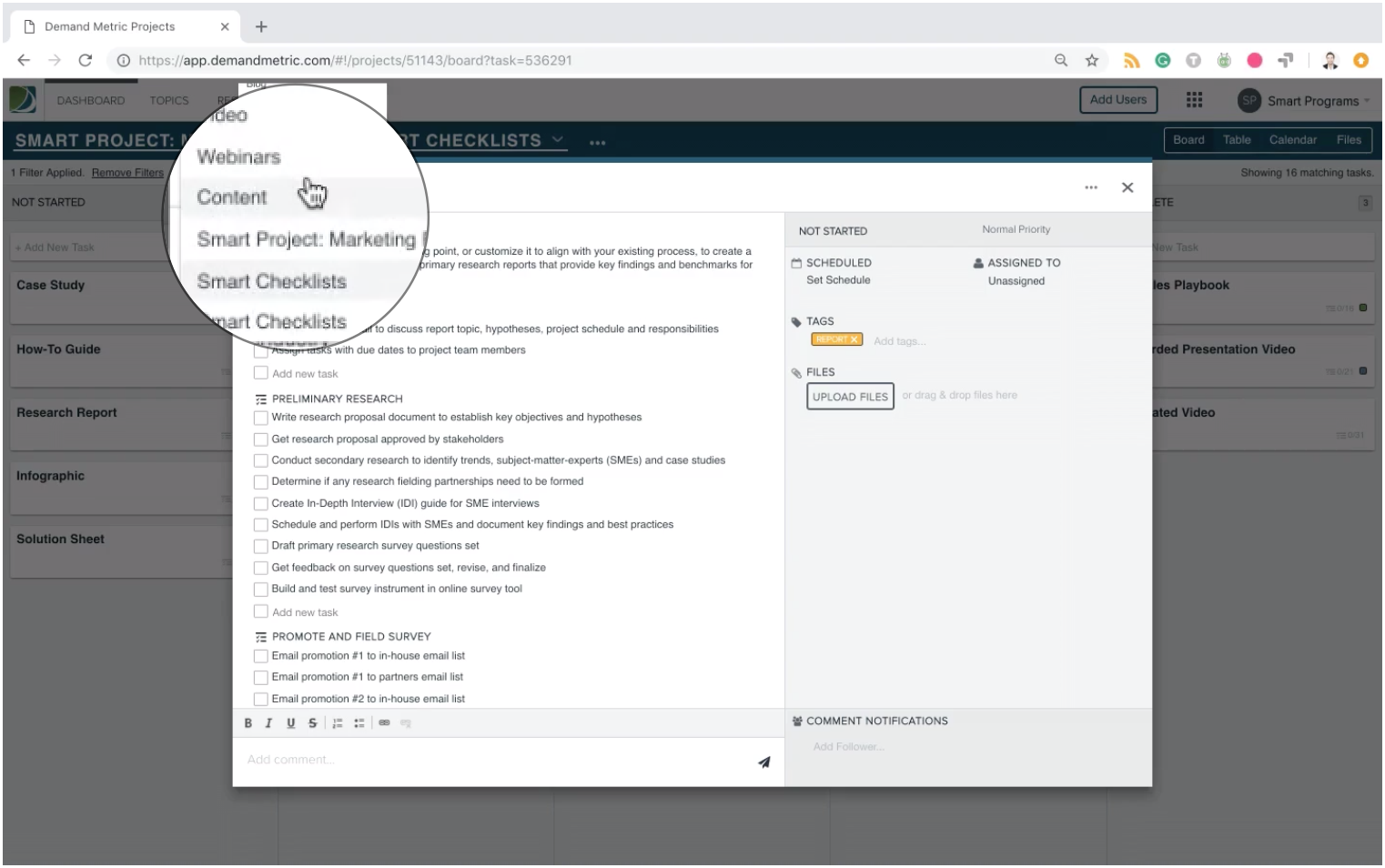Check 'Conduct secondary research' task
This screenshot has width=1385, height=868.
[x=260, y=460]
